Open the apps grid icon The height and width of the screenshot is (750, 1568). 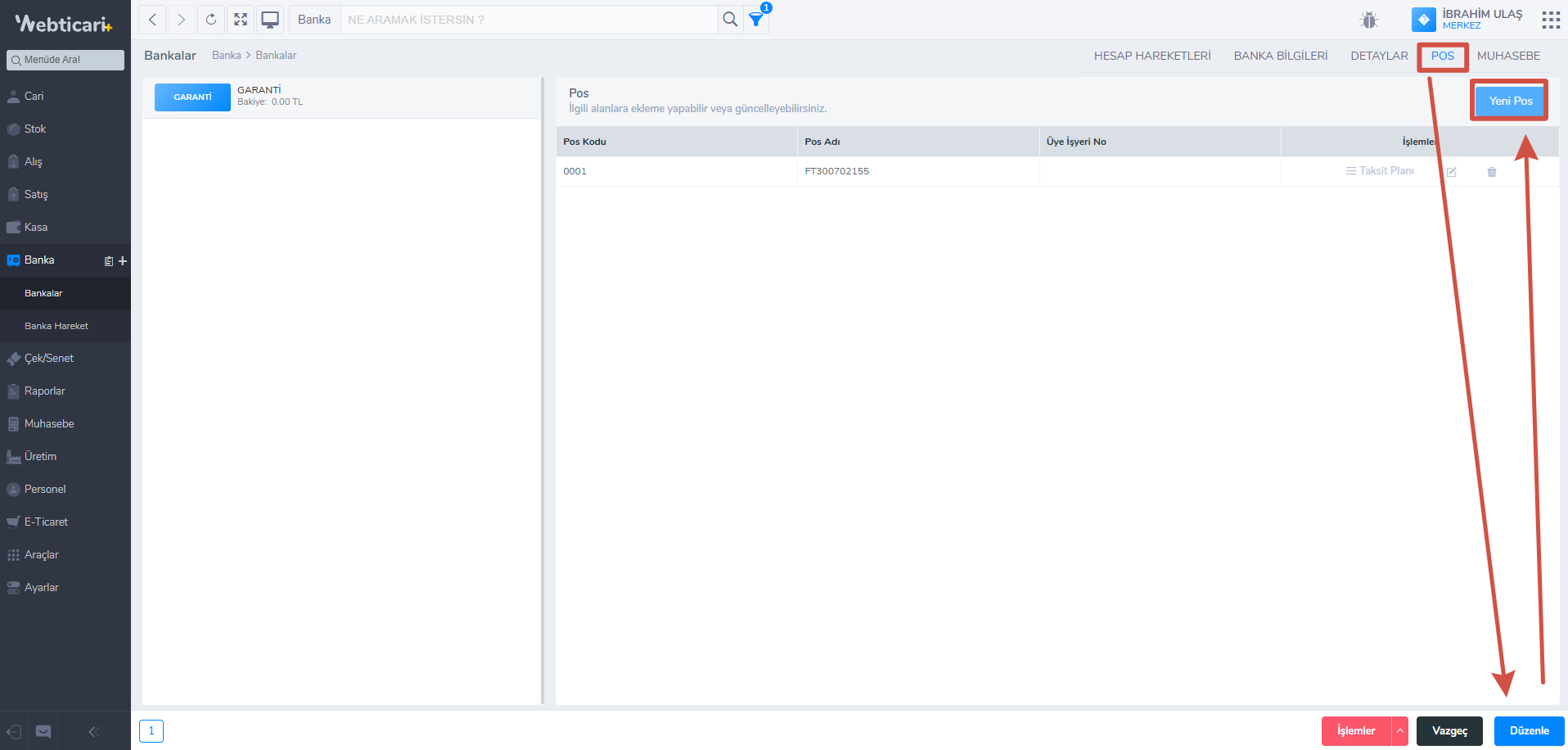click(1550, 20)
